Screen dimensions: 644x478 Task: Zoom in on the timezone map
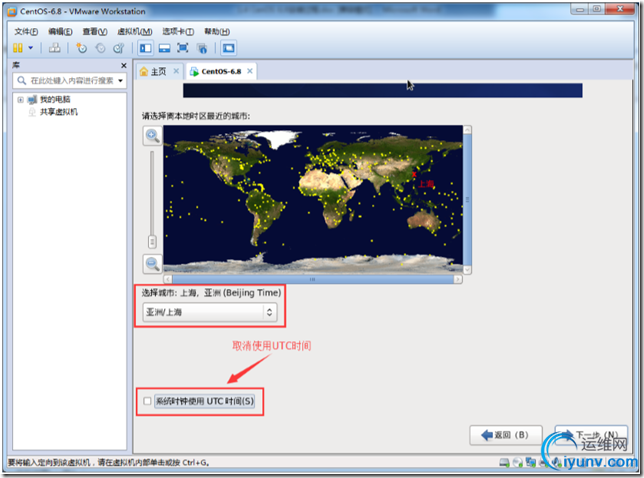click(x=152, y=136)
